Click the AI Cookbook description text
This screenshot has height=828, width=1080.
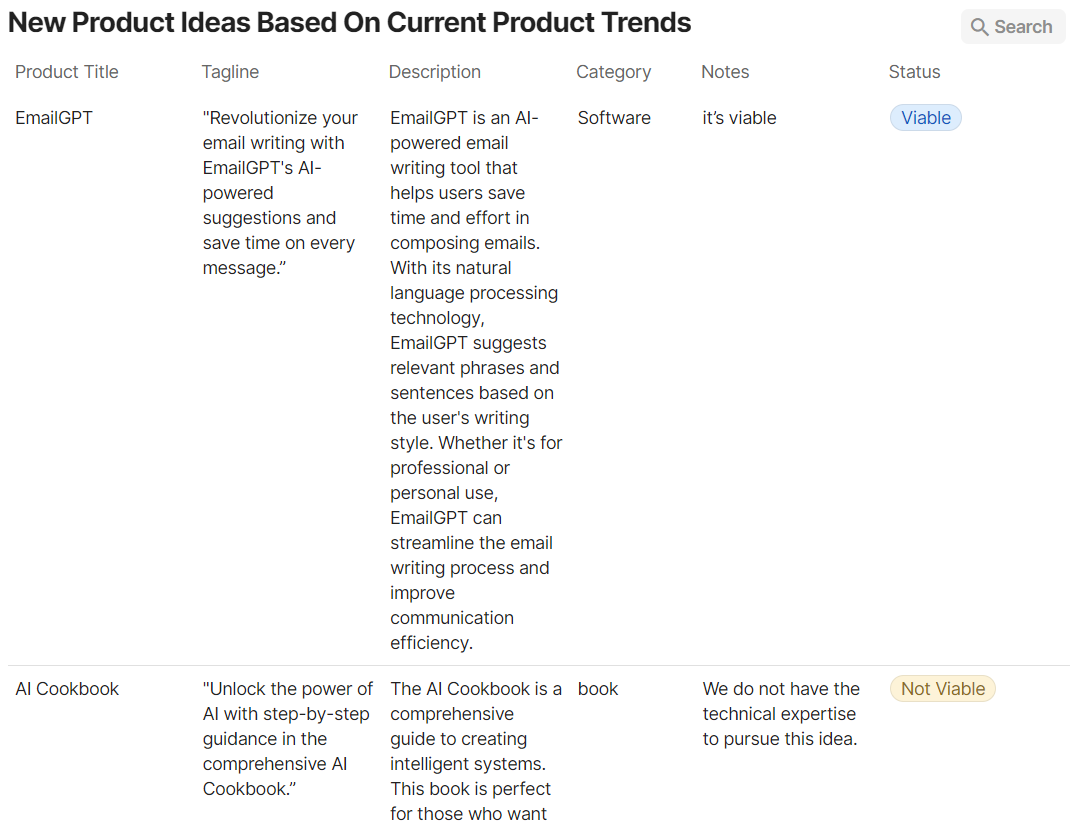pos(475,751)
